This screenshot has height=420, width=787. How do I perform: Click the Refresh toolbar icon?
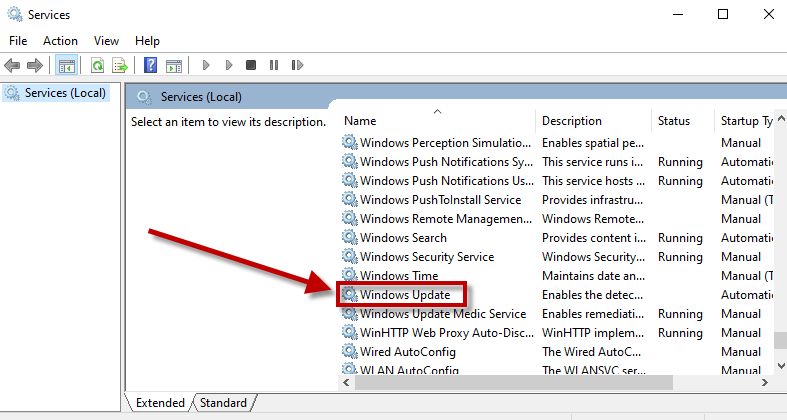(x=97, y=65)
